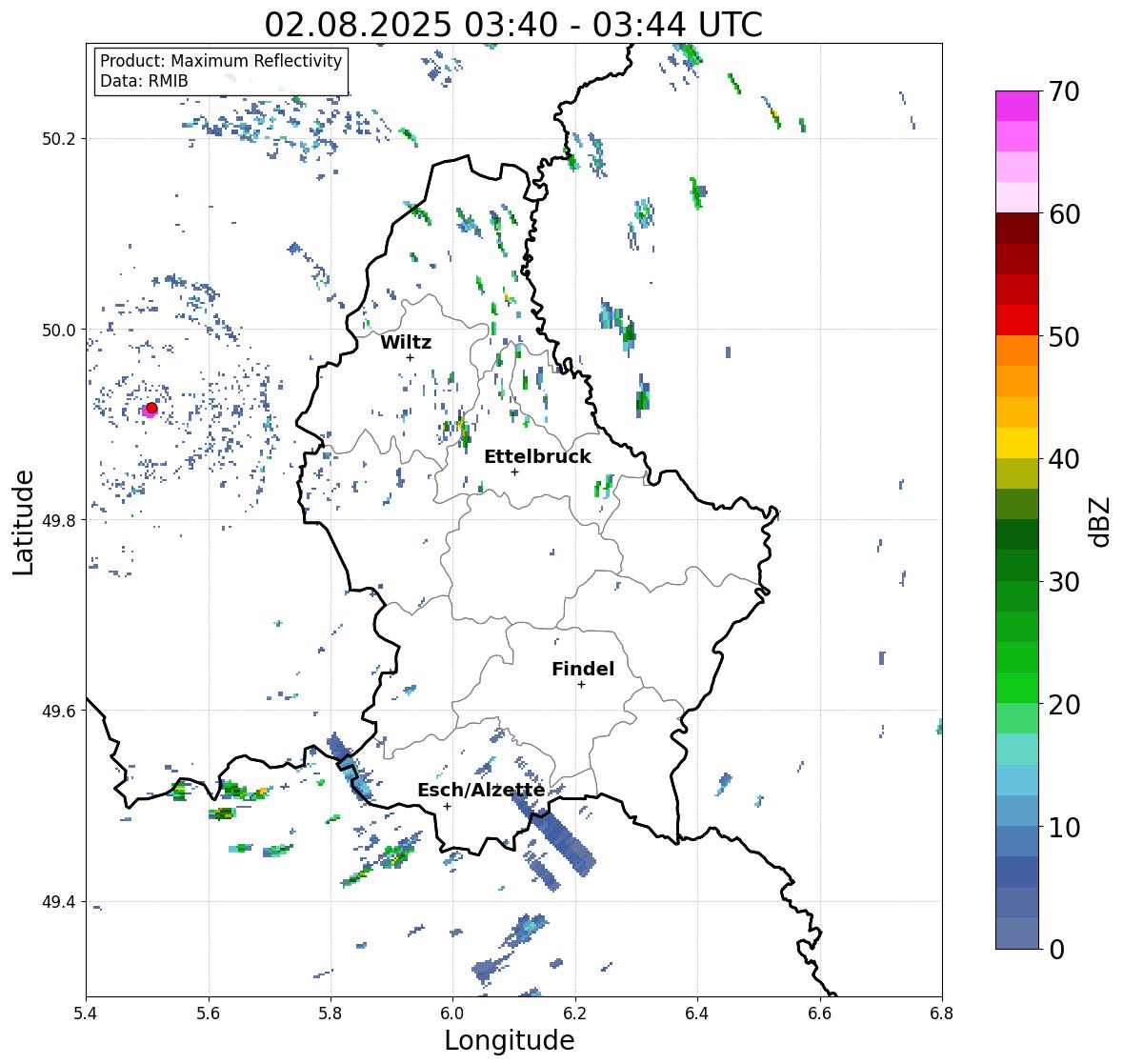Image resolution: width=1123 pixels, height=1064 pixels.
Task: Click the 30 tick on the colorbar
Action: (1064, 582)
